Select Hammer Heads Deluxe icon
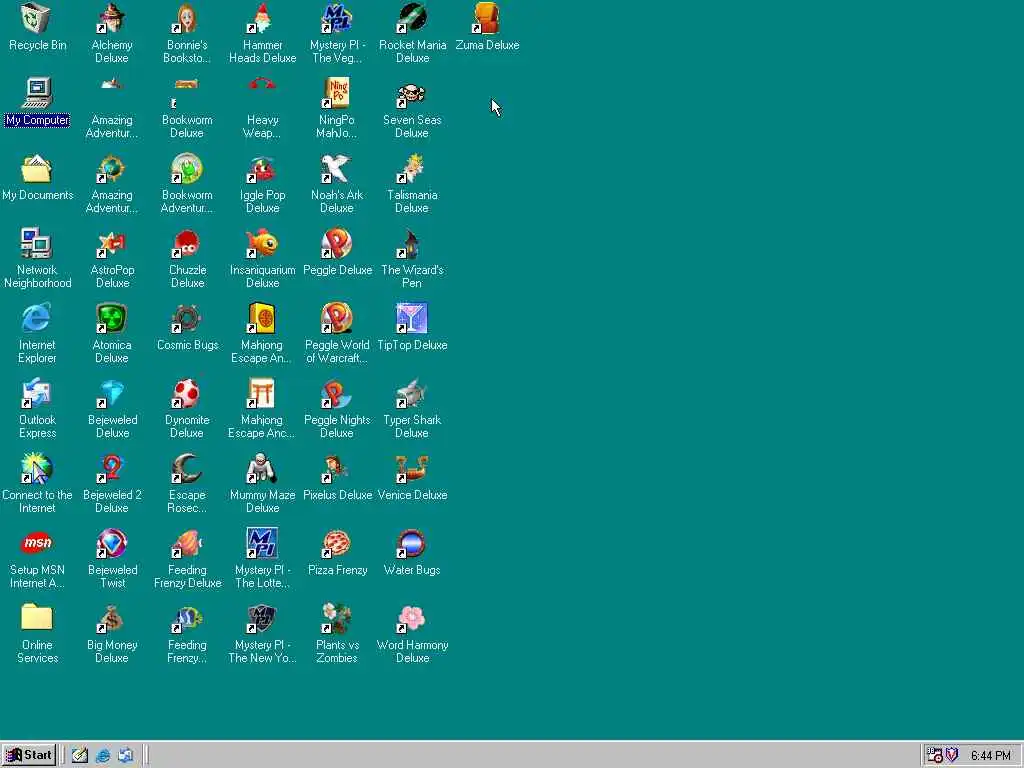 click(262, 18)
